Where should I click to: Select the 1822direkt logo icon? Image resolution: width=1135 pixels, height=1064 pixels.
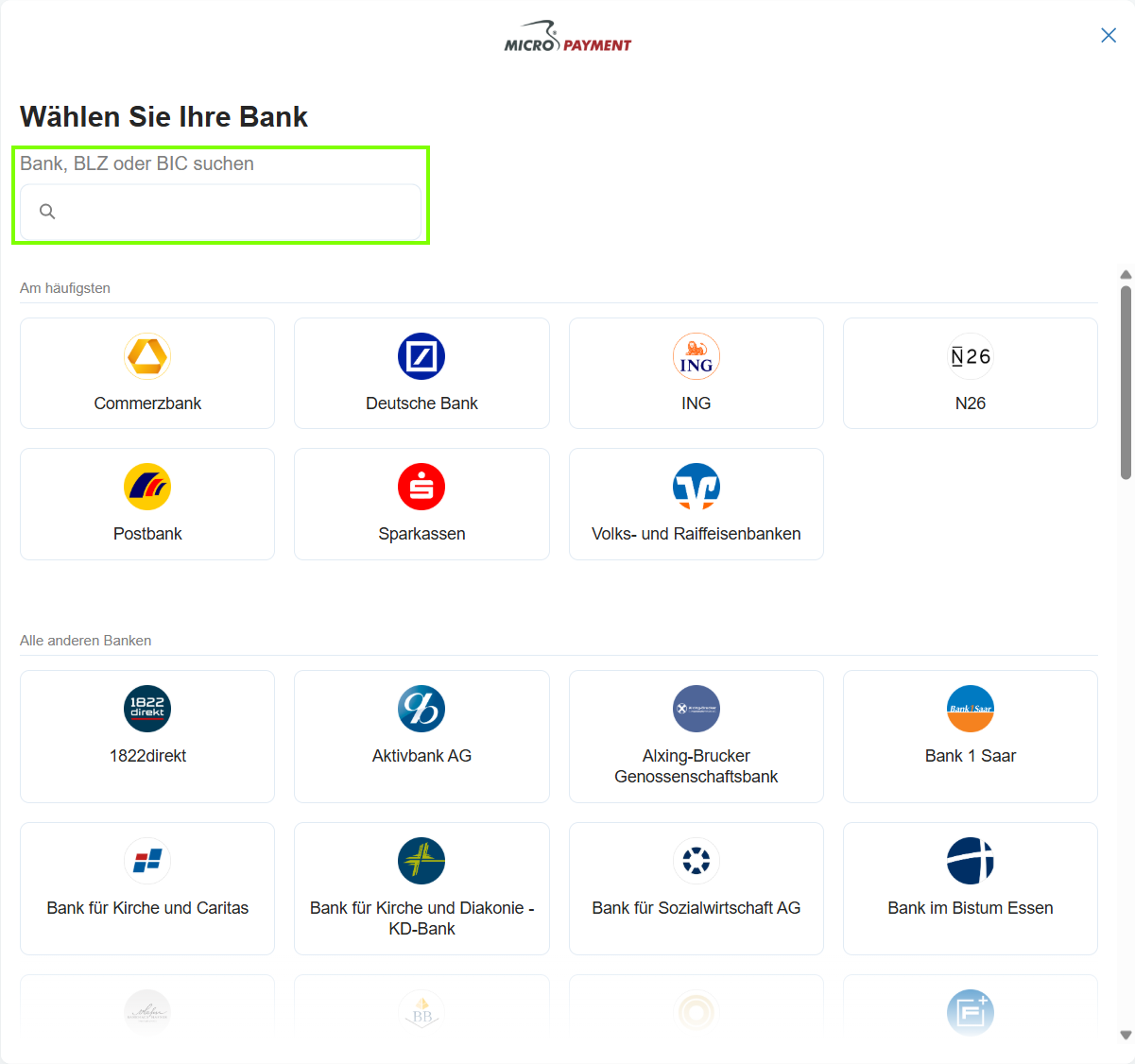pyautogui.click(x=147, y=709)
